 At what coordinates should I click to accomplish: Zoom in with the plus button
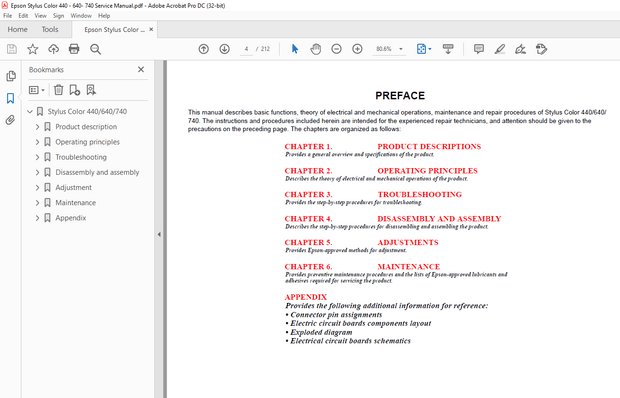pyautogui.click(x=357, y=49)
